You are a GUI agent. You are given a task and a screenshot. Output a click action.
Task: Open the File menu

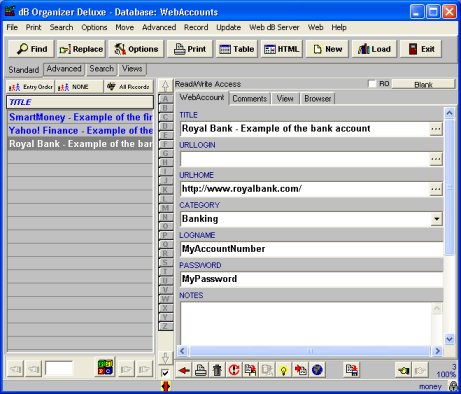click(12, 27)
